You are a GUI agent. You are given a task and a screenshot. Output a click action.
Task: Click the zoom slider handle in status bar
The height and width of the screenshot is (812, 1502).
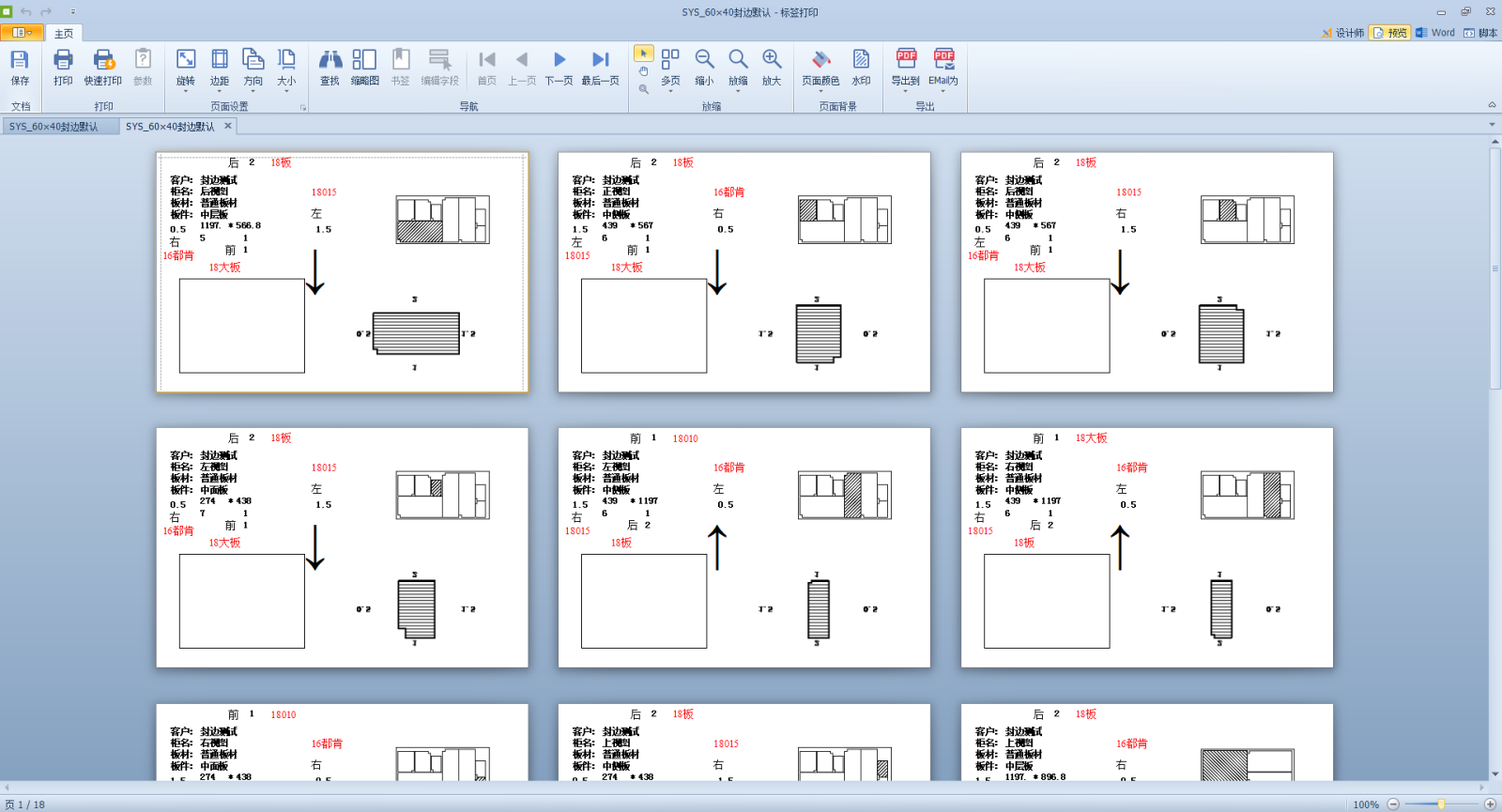[1441, 804]
